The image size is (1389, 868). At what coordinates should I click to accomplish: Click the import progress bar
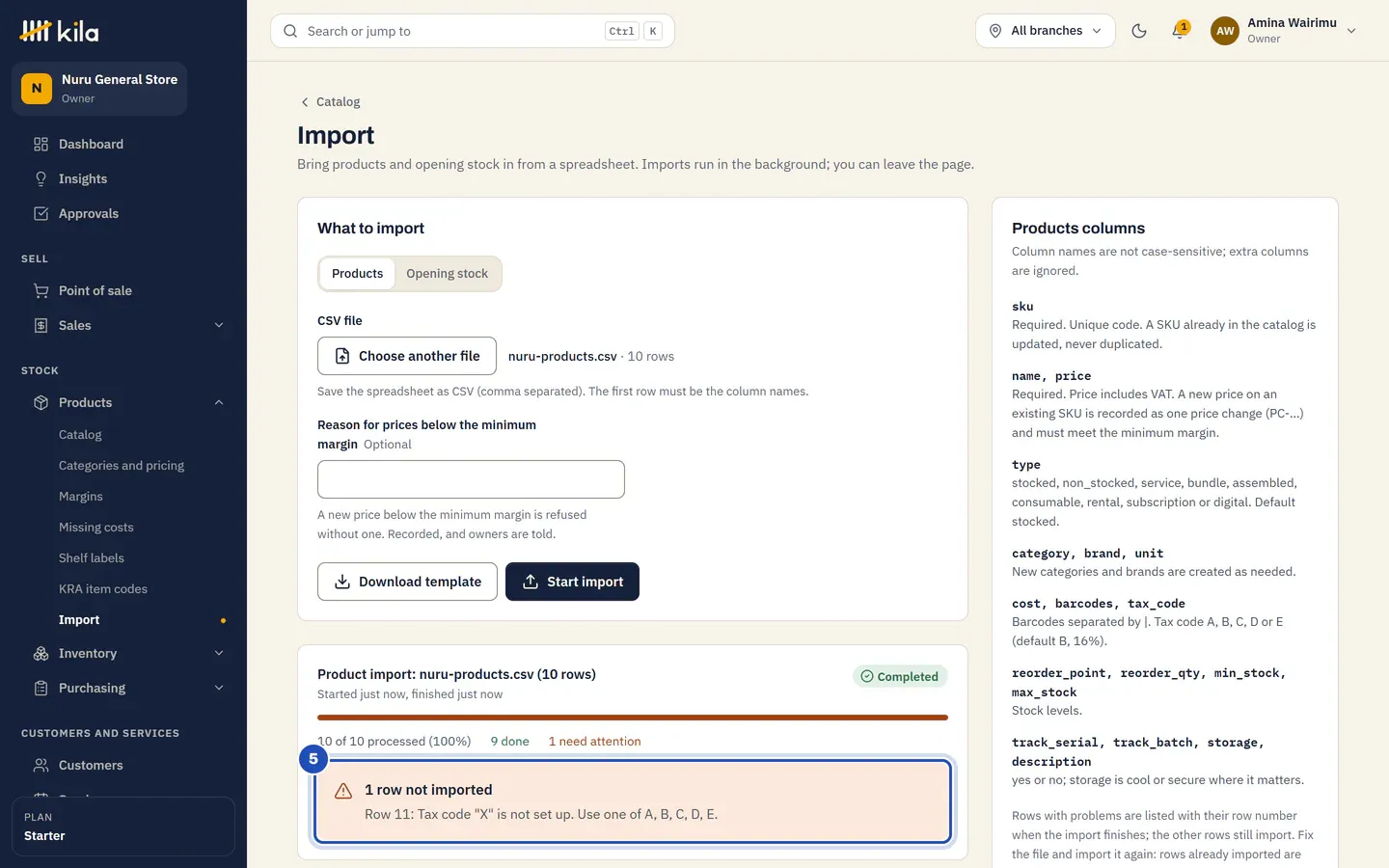click(x=633, y=718)
